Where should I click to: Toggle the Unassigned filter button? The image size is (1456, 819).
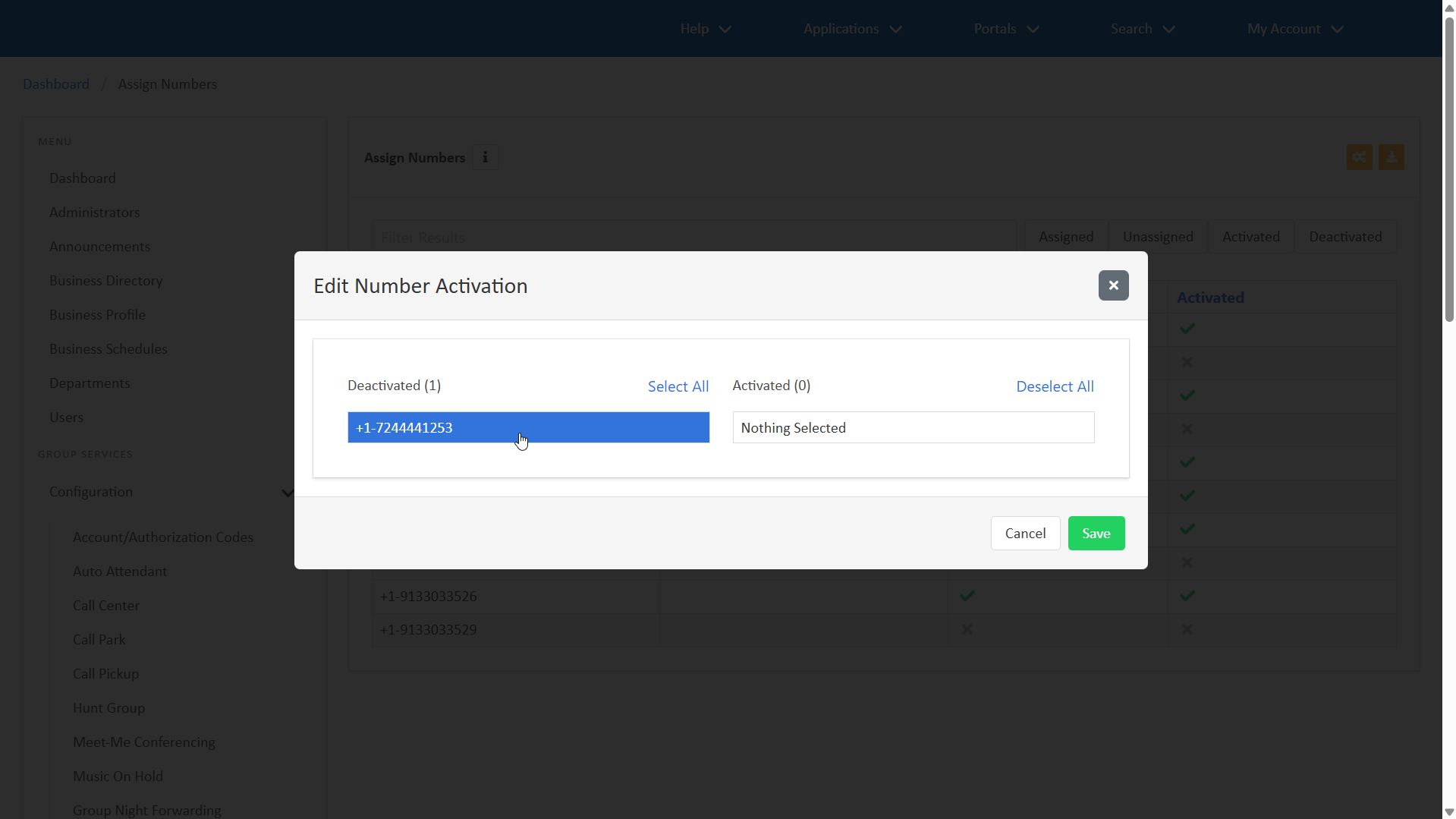[1158, 237]
